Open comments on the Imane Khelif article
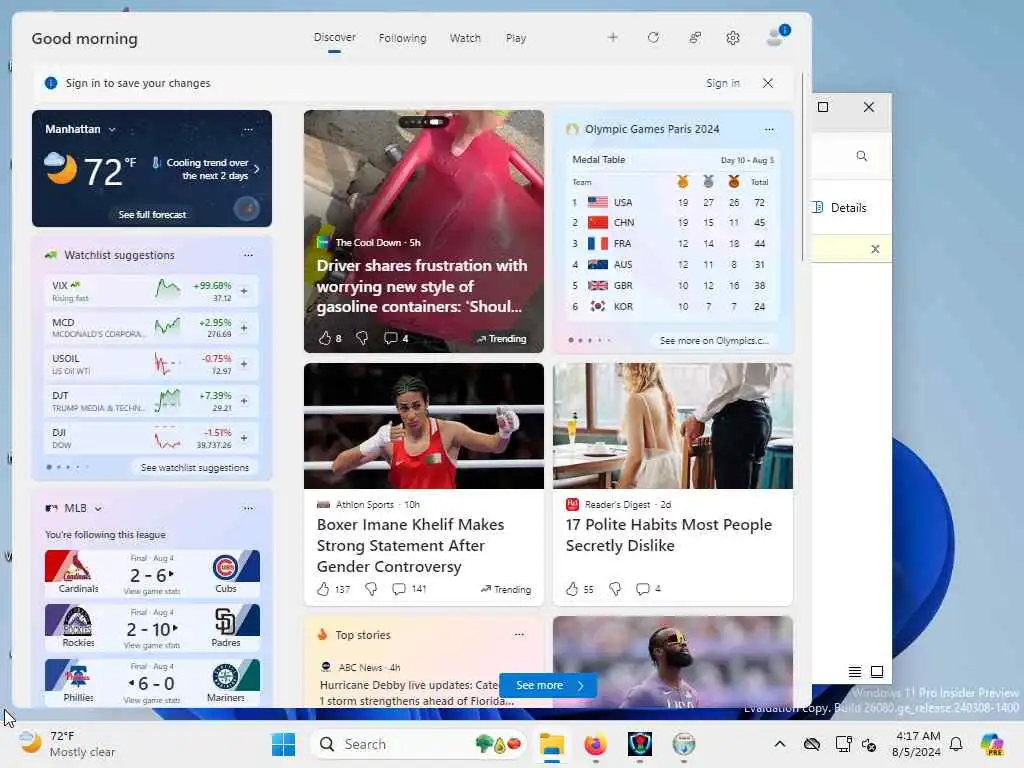 (x=398, y=588)
